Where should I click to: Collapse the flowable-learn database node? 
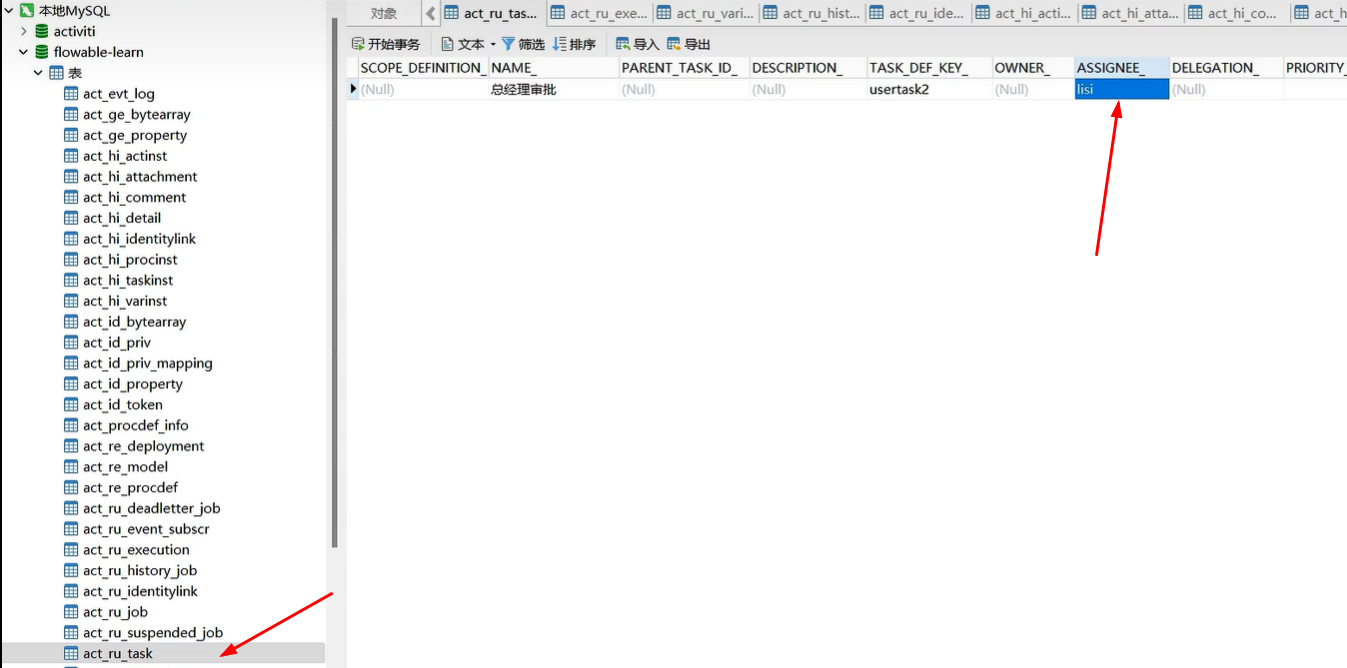24,52
